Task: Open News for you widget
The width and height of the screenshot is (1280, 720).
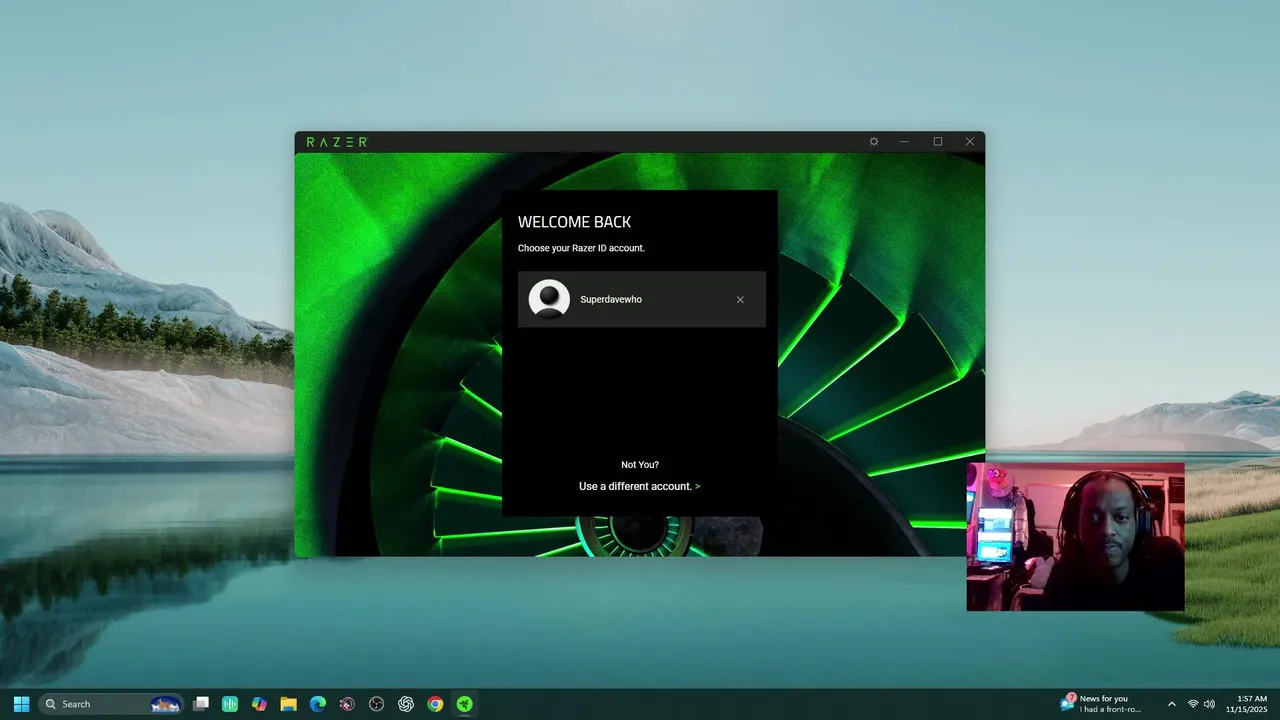Action: [x=1102, y=704]
